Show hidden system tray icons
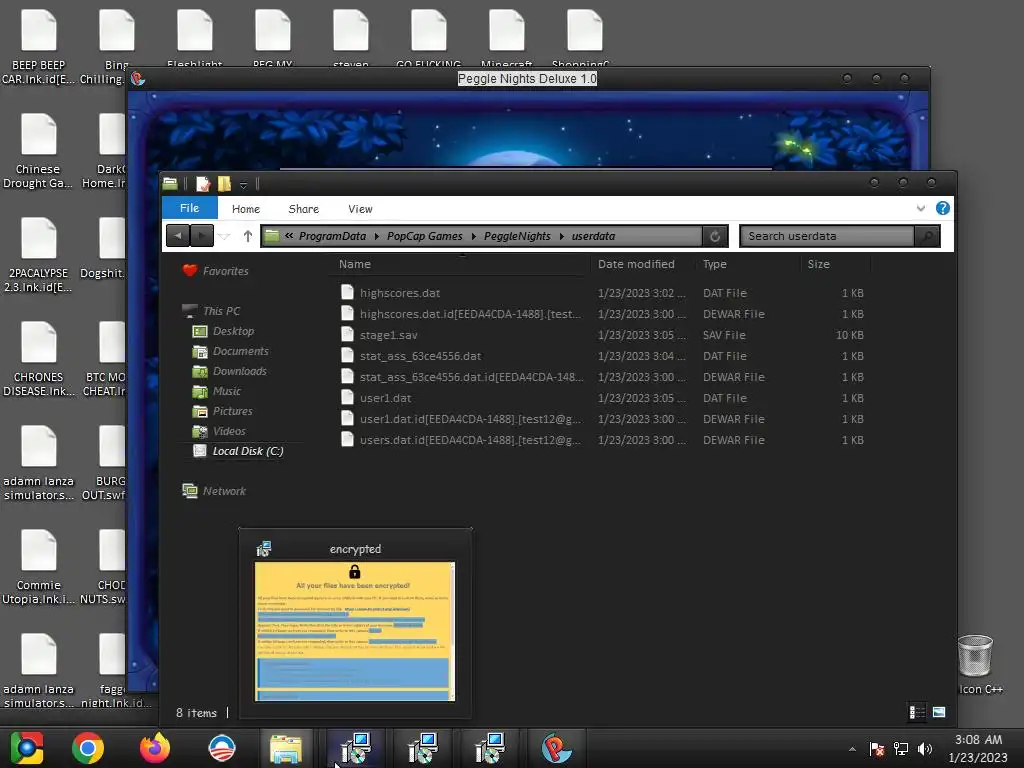Viewport: 1024px width, 768px height. pyautogui.click(x=852, y=749)
